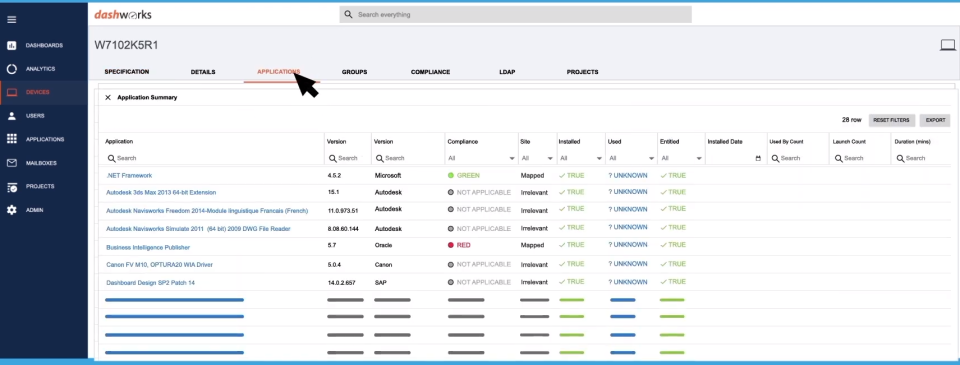Switch to the Groups tab
This screenshot has width=960, height=365.
click(x=354, y=72)
